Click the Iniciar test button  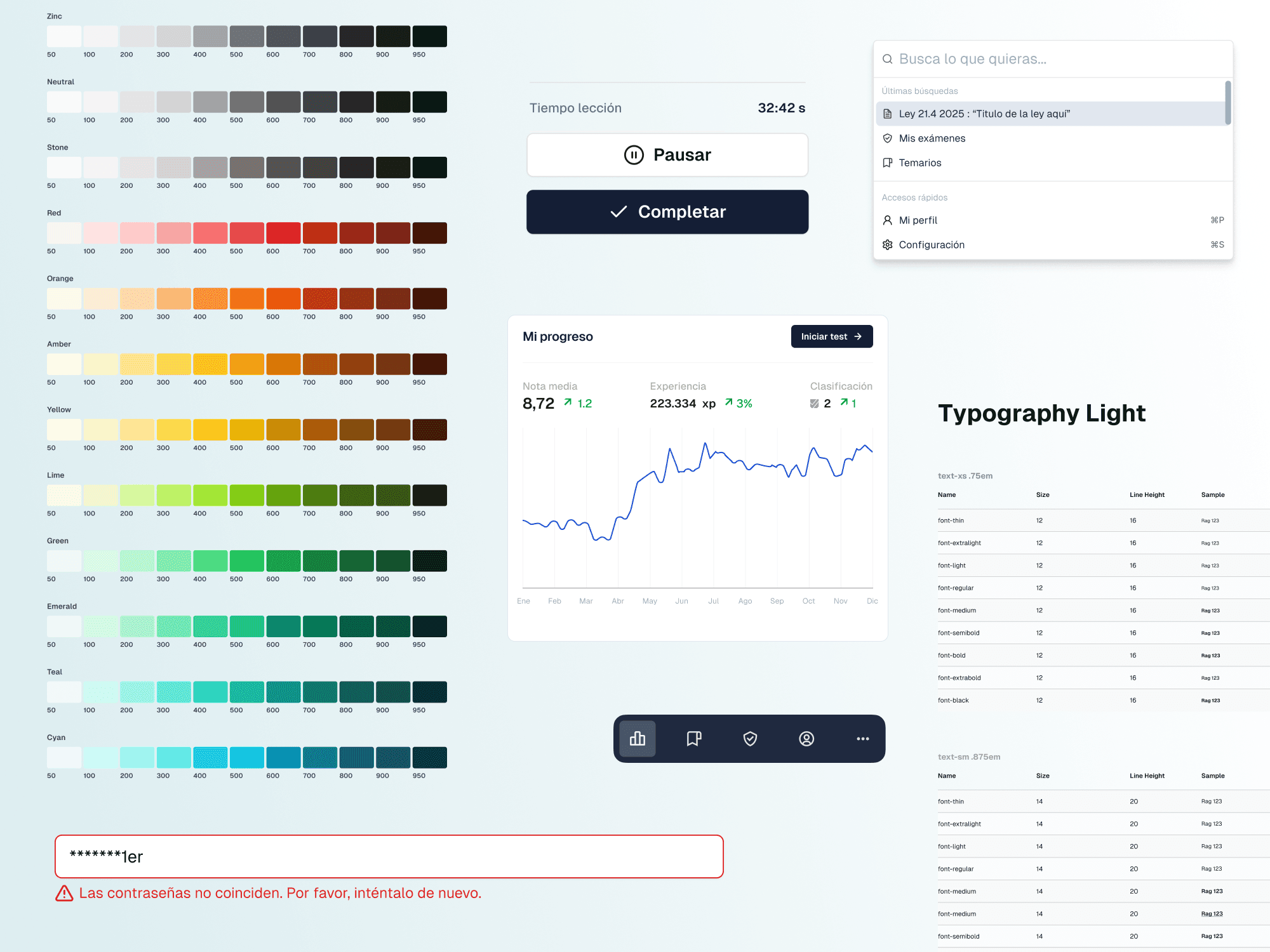831,336
